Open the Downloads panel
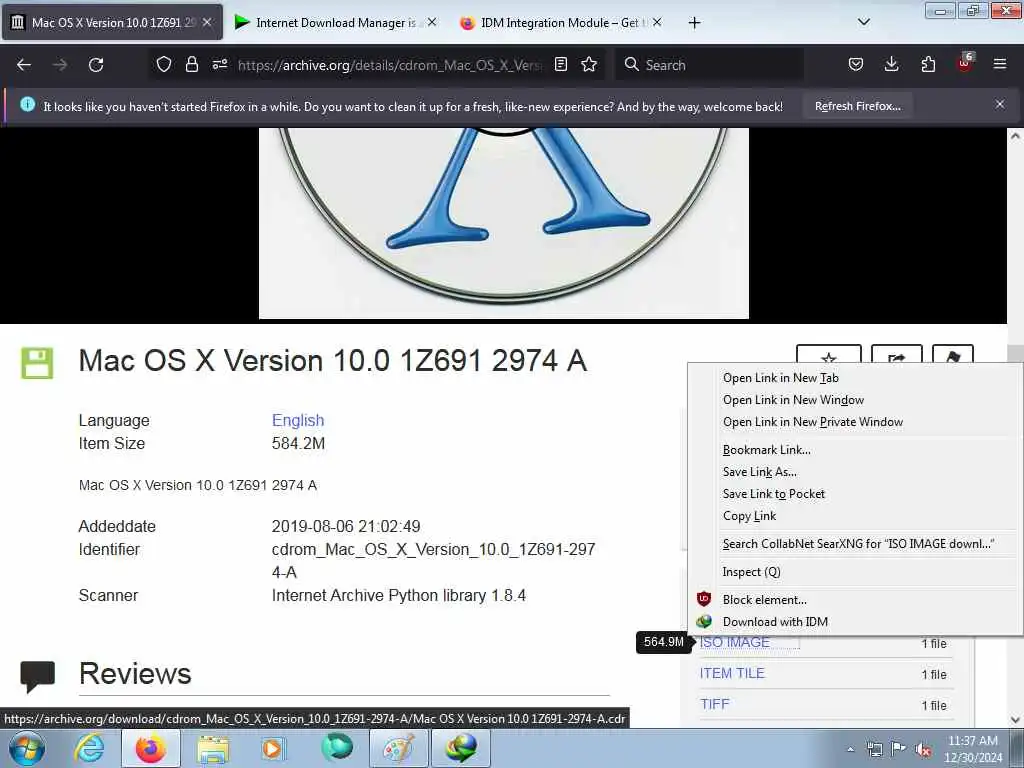 (x=891, y=64)
